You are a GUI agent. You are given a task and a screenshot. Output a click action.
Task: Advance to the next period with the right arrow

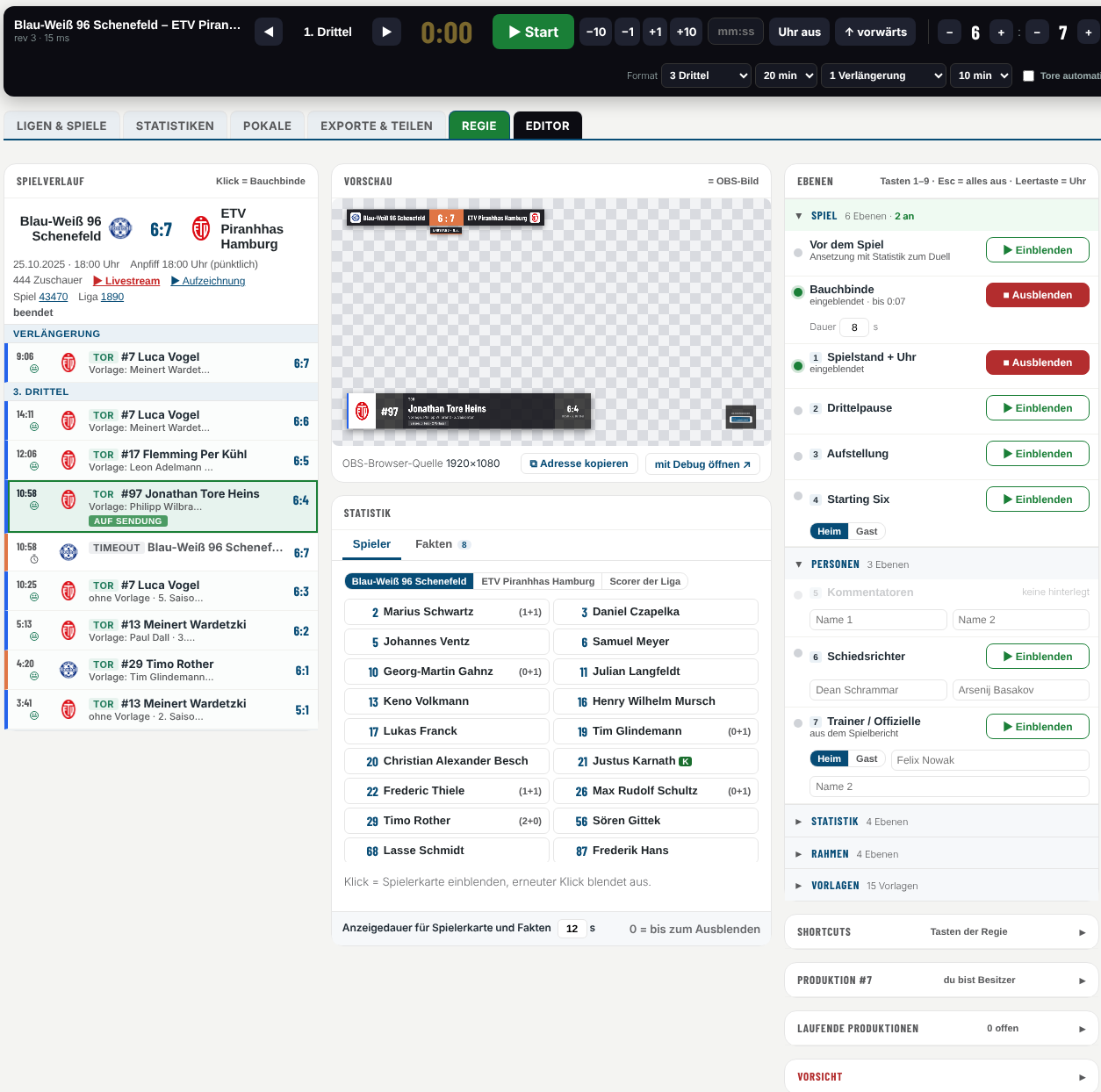click(x=386, y=32)
